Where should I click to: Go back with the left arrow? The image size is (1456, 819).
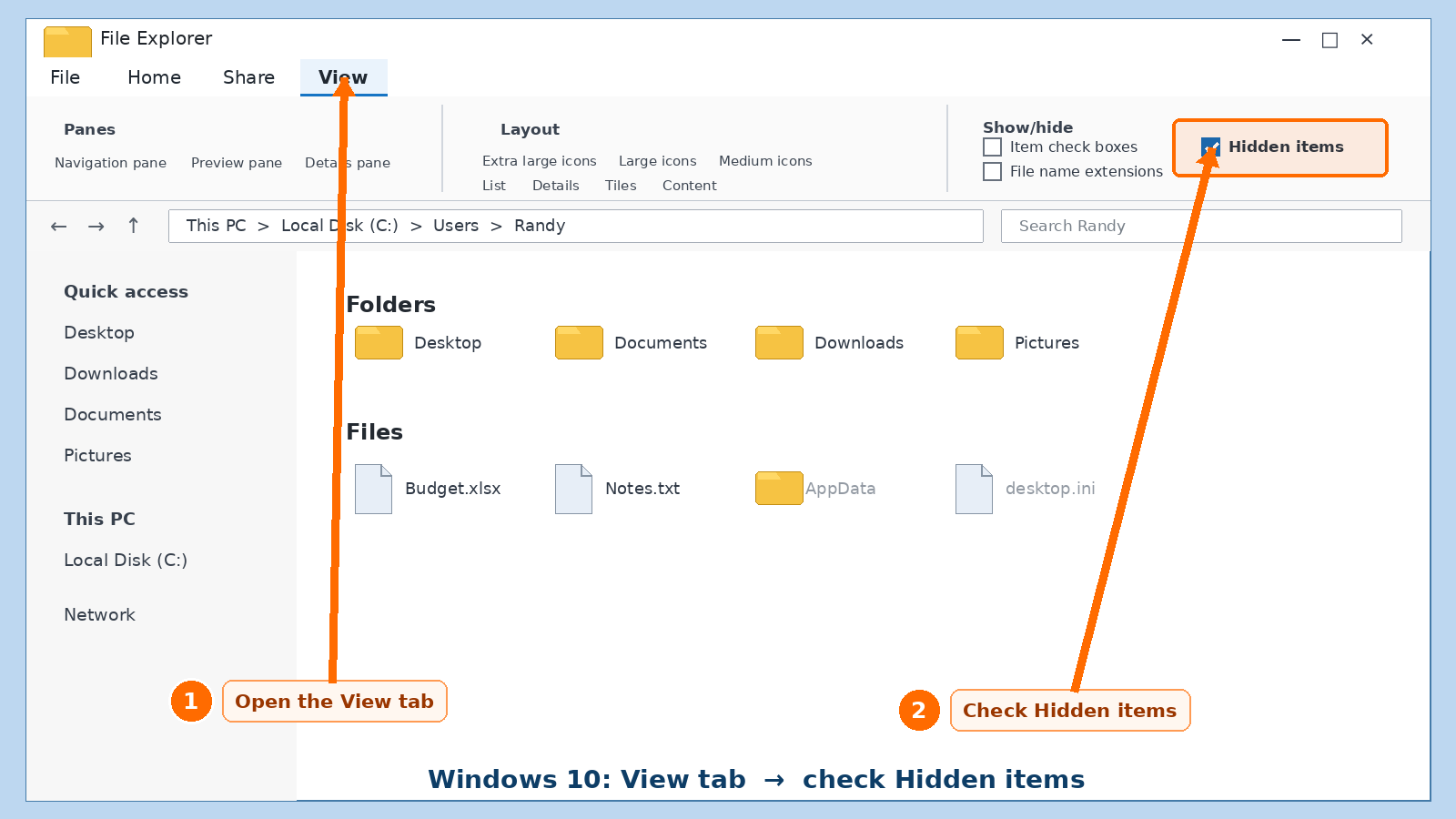[x=59, y=226]
